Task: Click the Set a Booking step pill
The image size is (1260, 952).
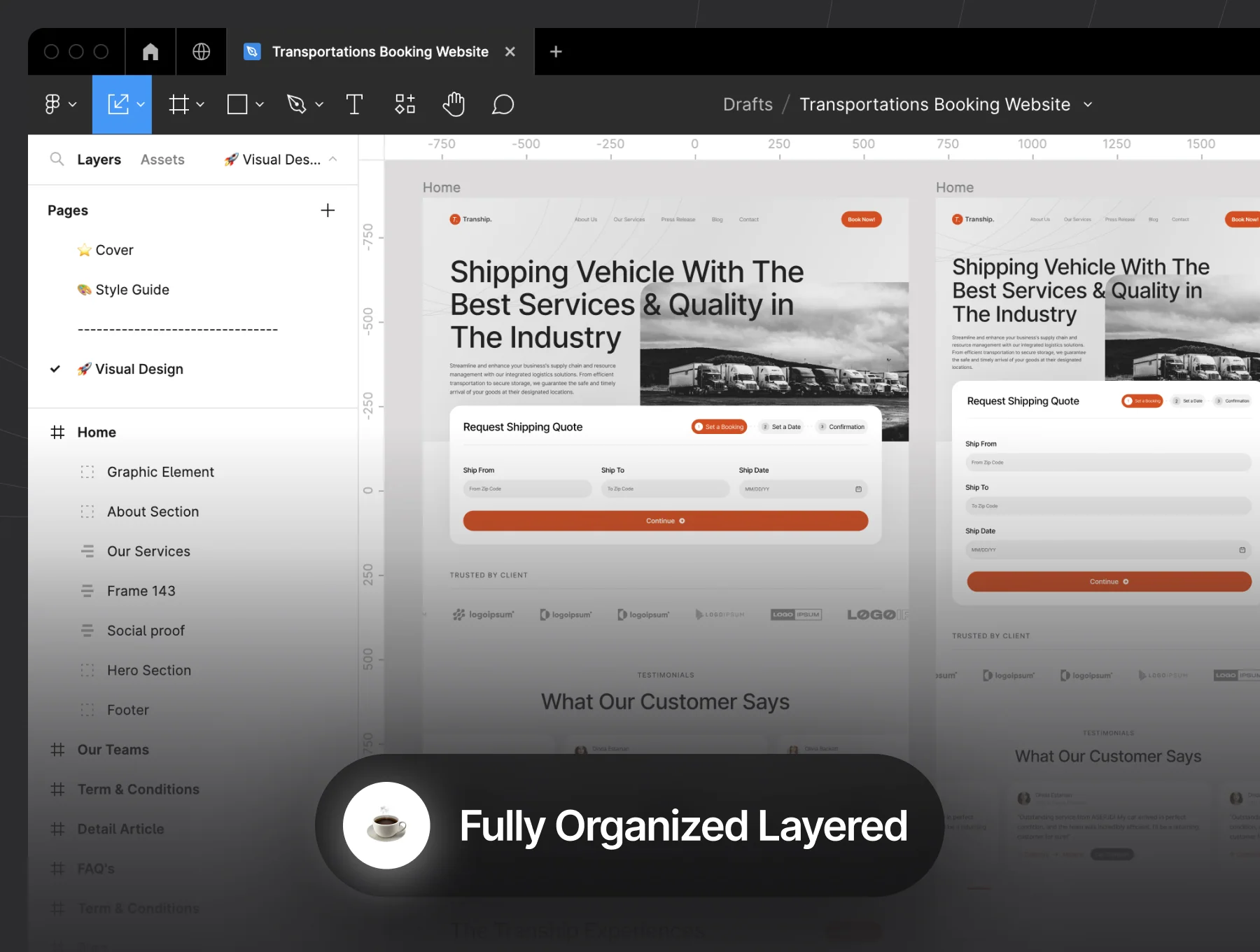Action: (720, 426)
